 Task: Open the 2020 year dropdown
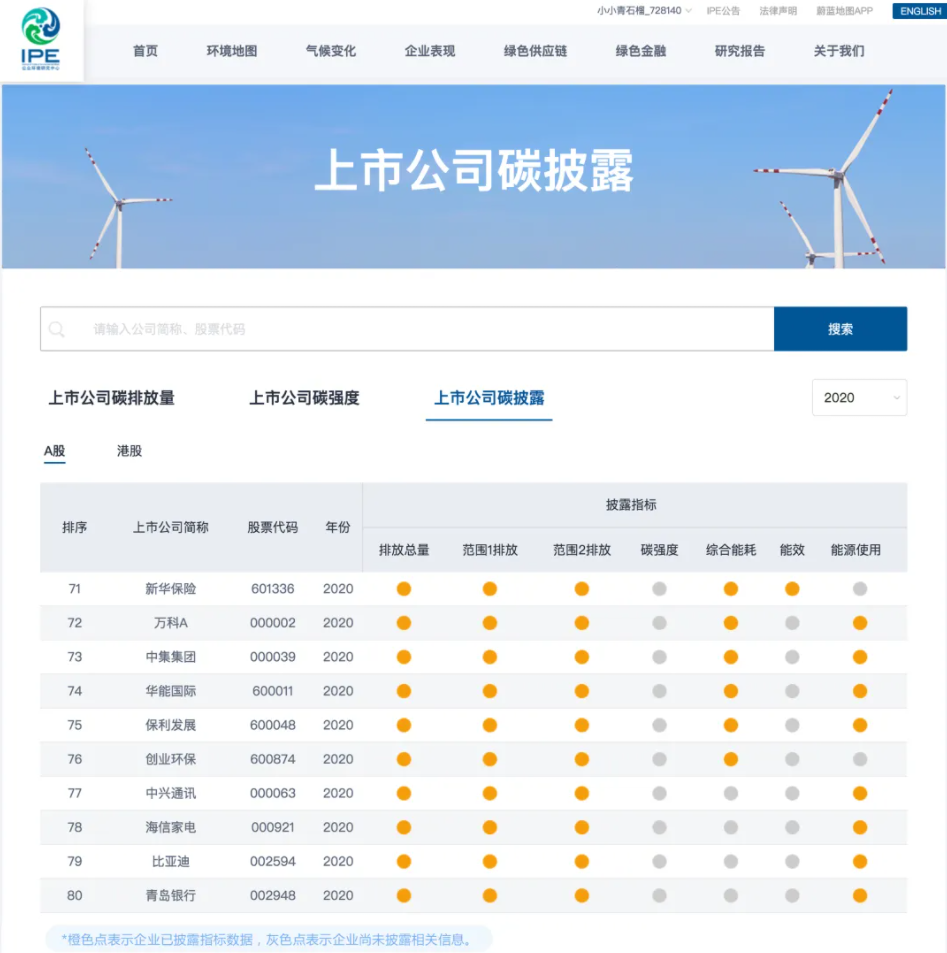point(859,397)
